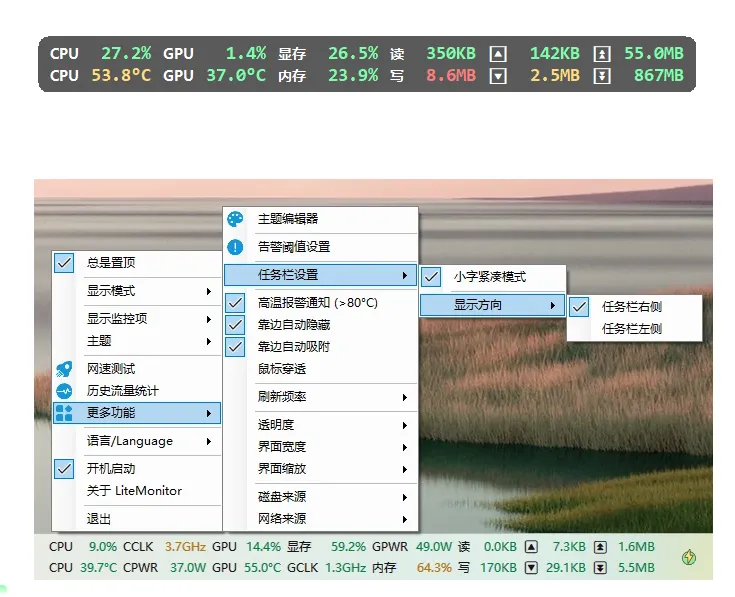Screen dimensions: 735x597
Task: Toggle 总是置顶 checkbox
Action: 64,263
